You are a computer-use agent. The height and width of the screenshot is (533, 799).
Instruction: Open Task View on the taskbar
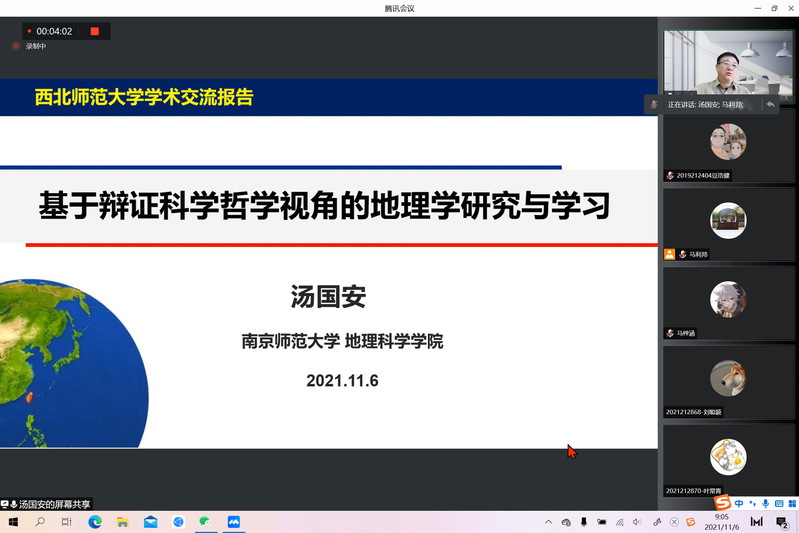(67, 522)
